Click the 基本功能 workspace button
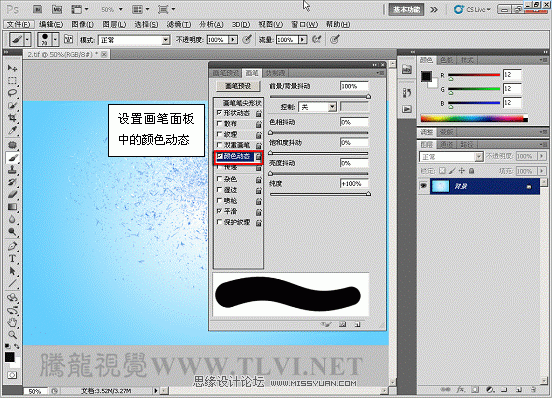Viewport: 552px width, 398px height. coord(406,10)
